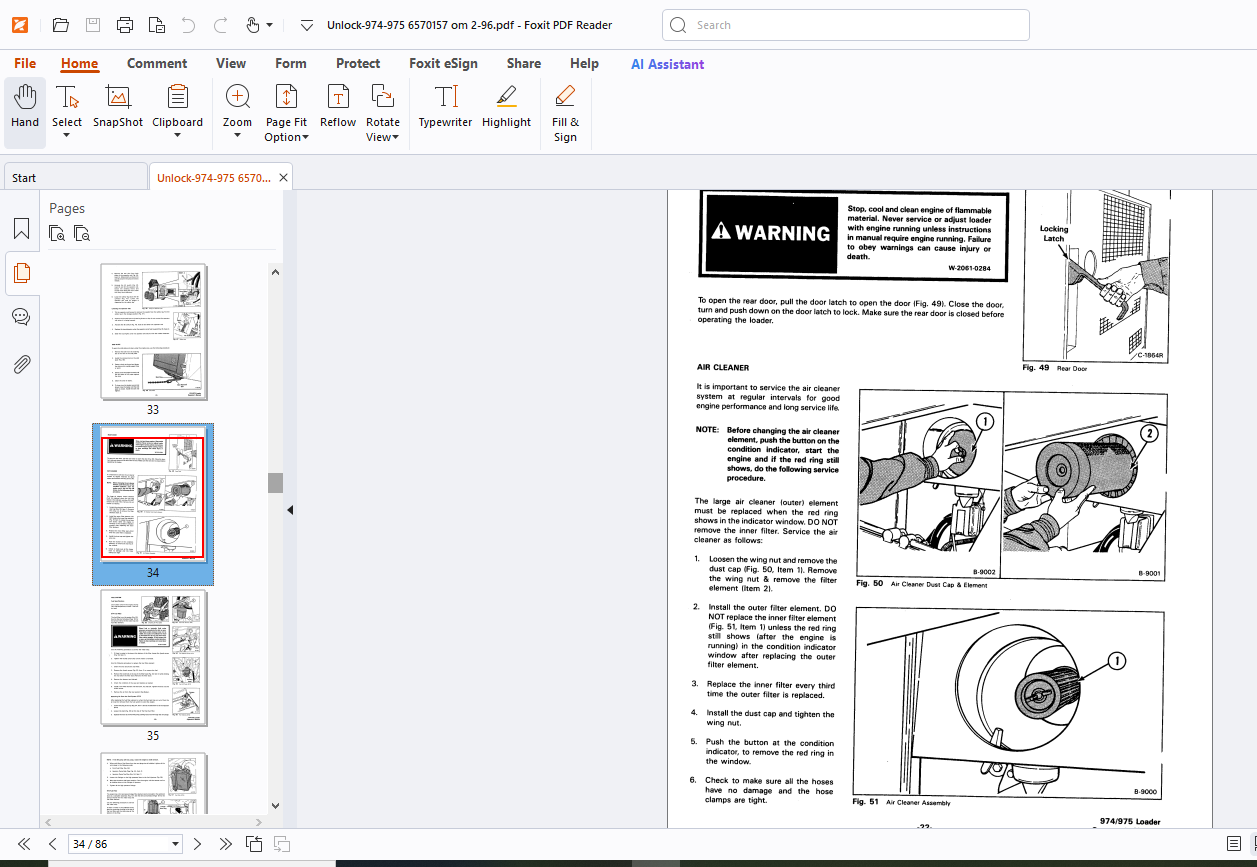Screen dimensions: 1257x867
Task: Click the reduce page thumbnails icon
Action: tap(82, 234)
